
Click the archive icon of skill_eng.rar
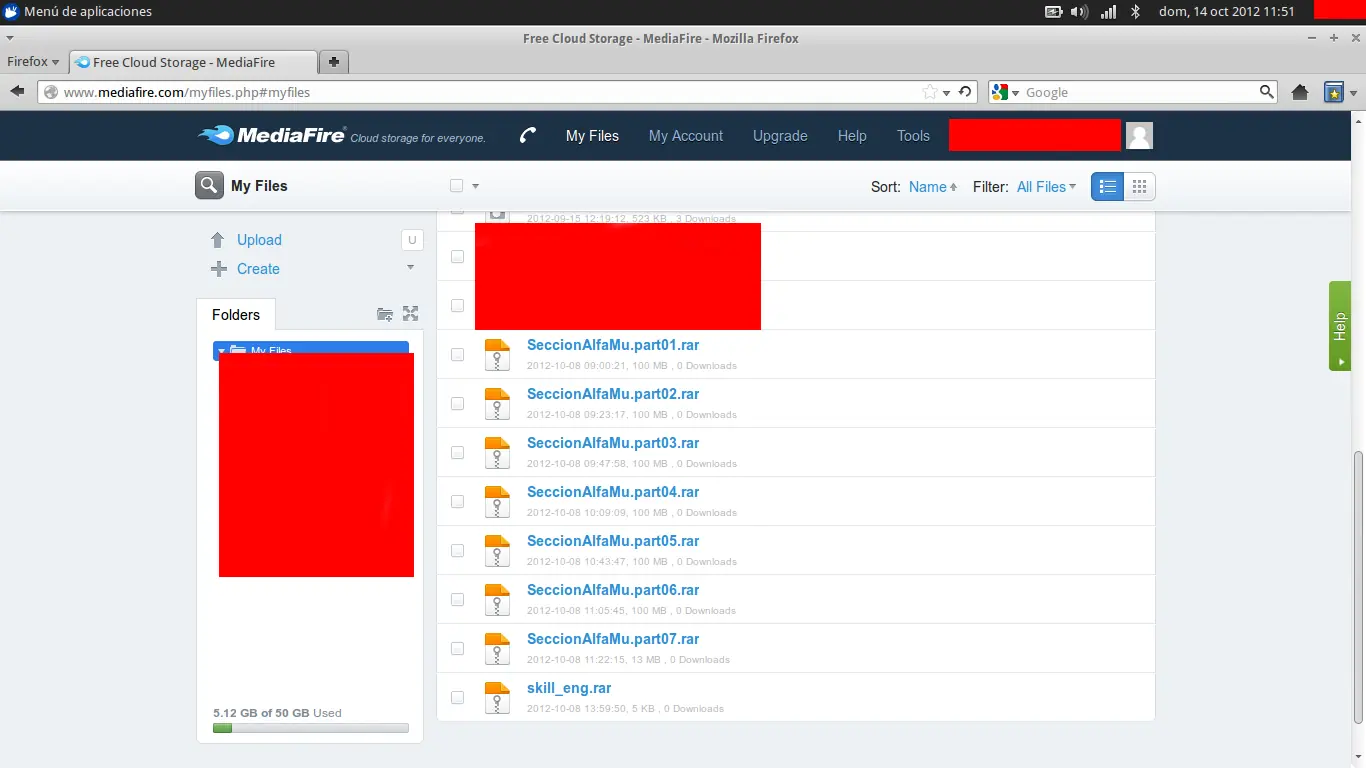click(497, 698)
